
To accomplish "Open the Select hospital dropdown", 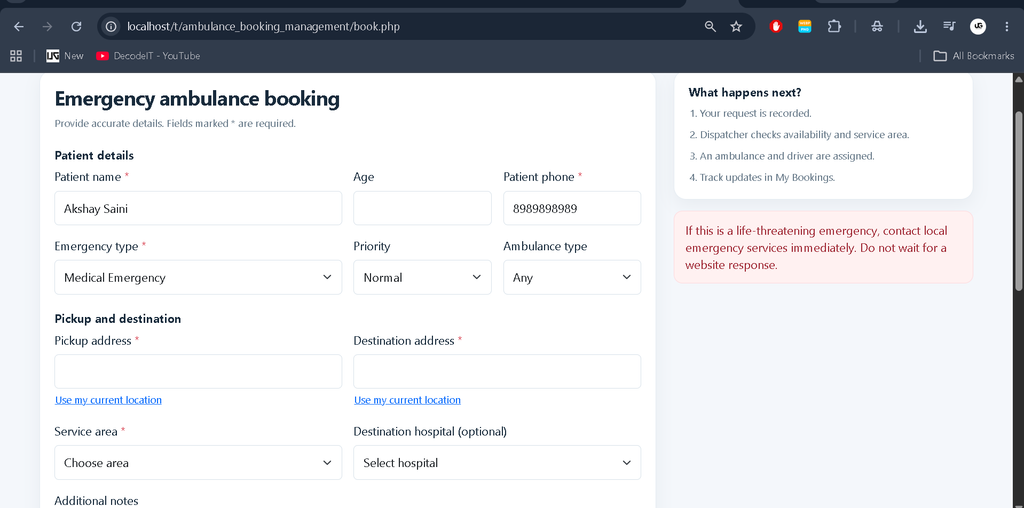I will 497,463.
